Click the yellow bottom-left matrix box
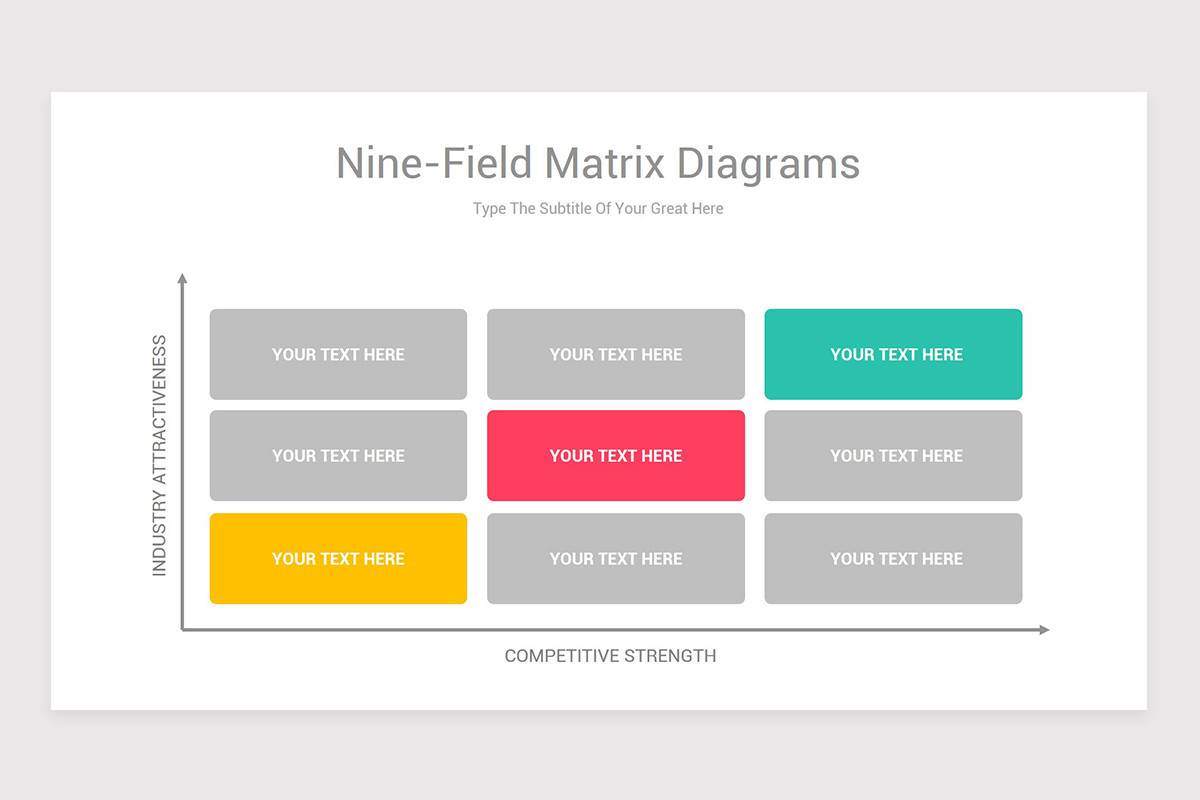1200x800 pixels. pyautogui.click(x=338, y=558)
